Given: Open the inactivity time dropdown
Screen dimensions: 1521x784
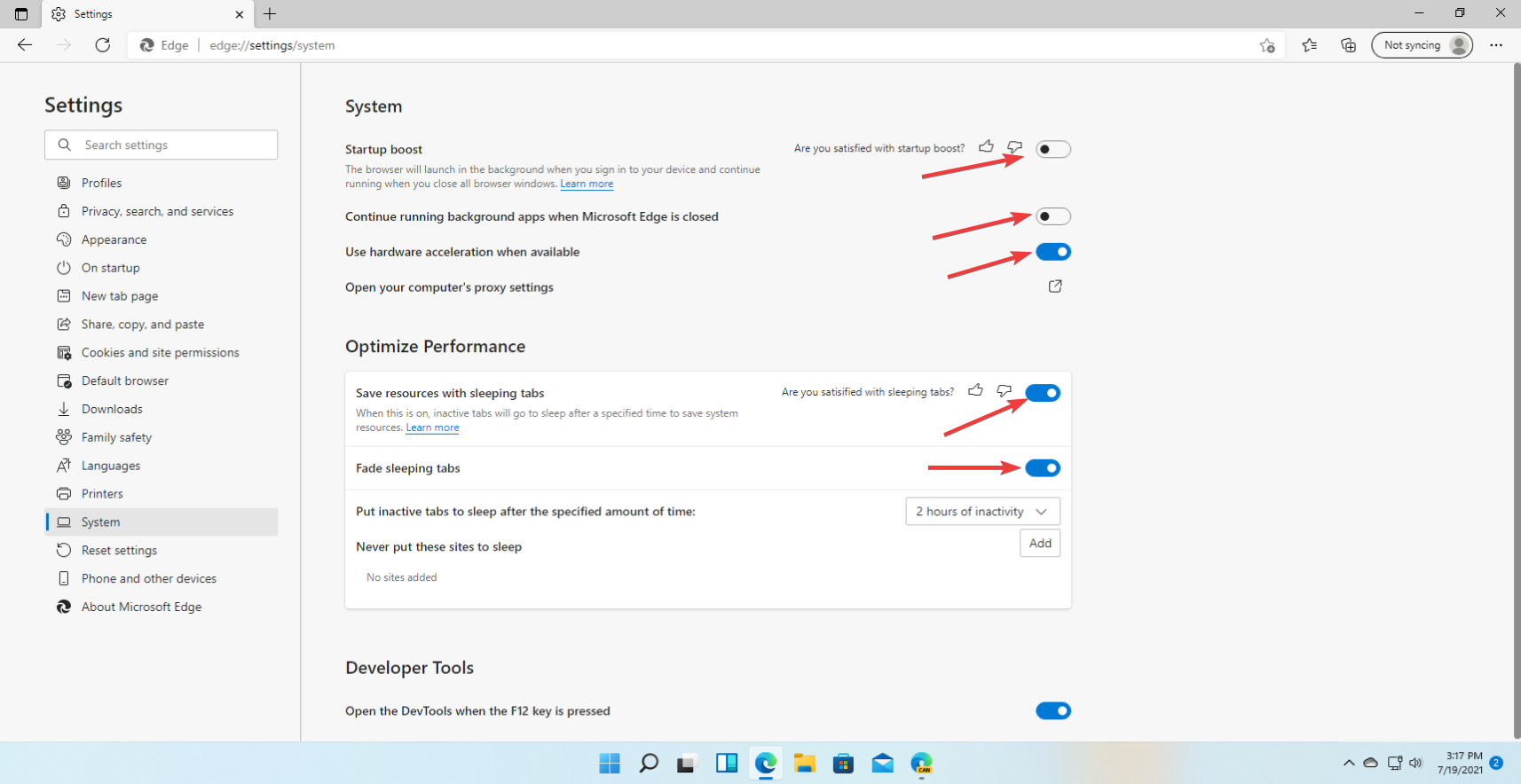Looking at the screenshot, I should point(982,512).
